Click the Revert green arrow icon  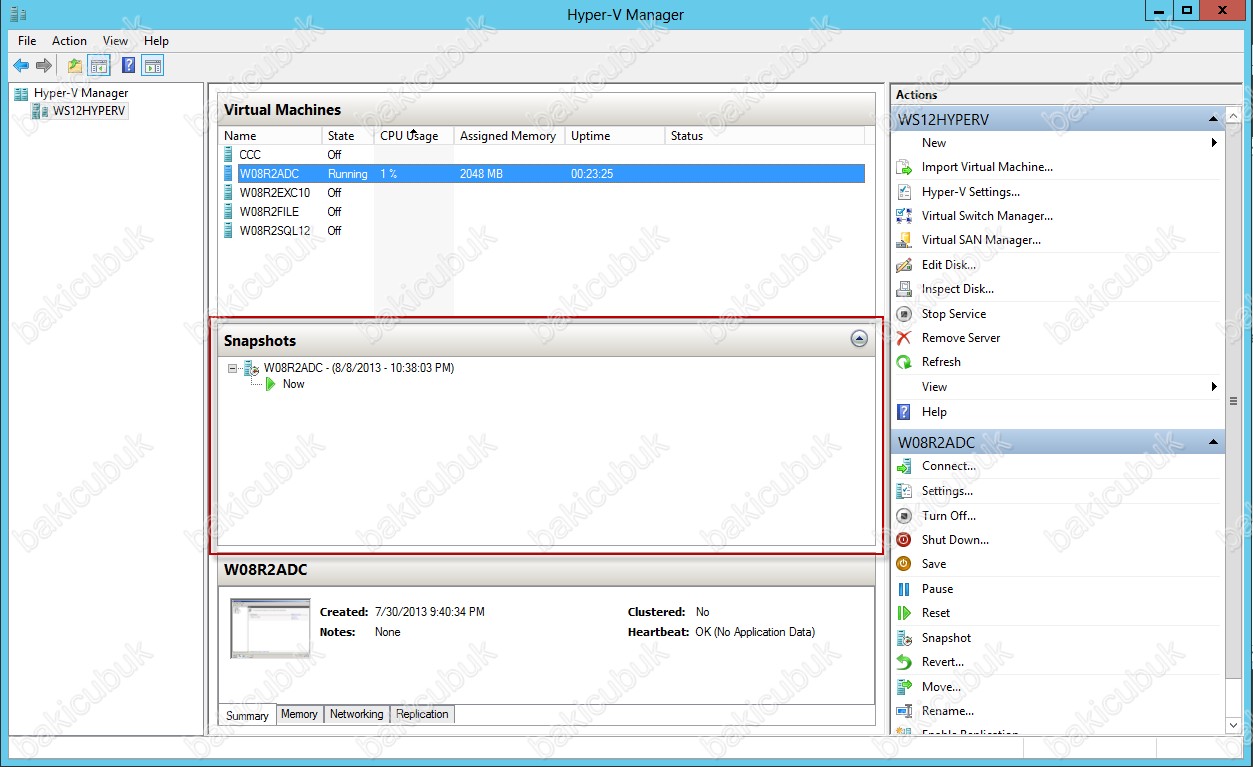[x=904, y=662]
